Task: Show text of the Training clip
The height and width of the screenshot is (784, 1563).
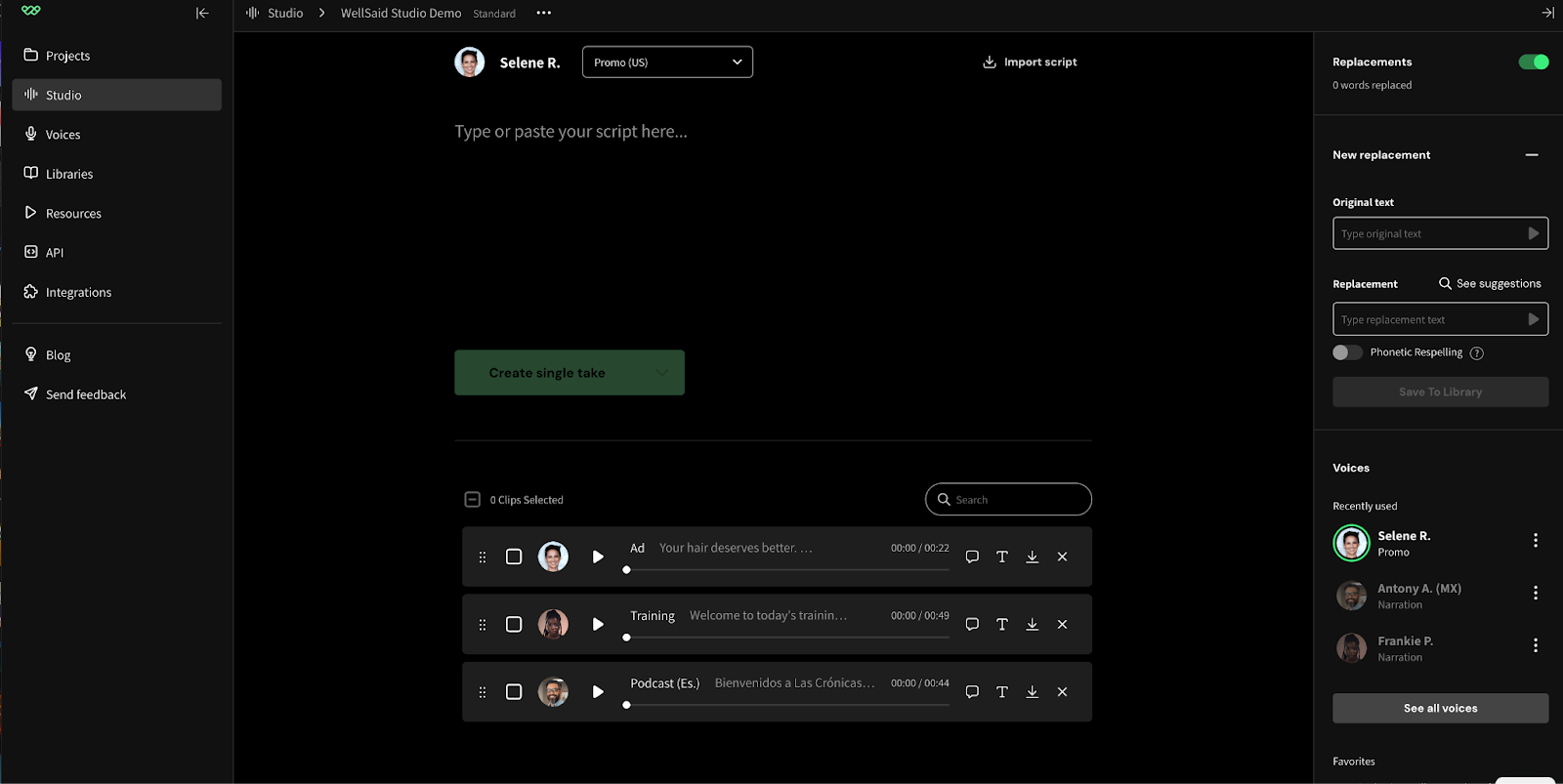Action: click(1001, 624)
